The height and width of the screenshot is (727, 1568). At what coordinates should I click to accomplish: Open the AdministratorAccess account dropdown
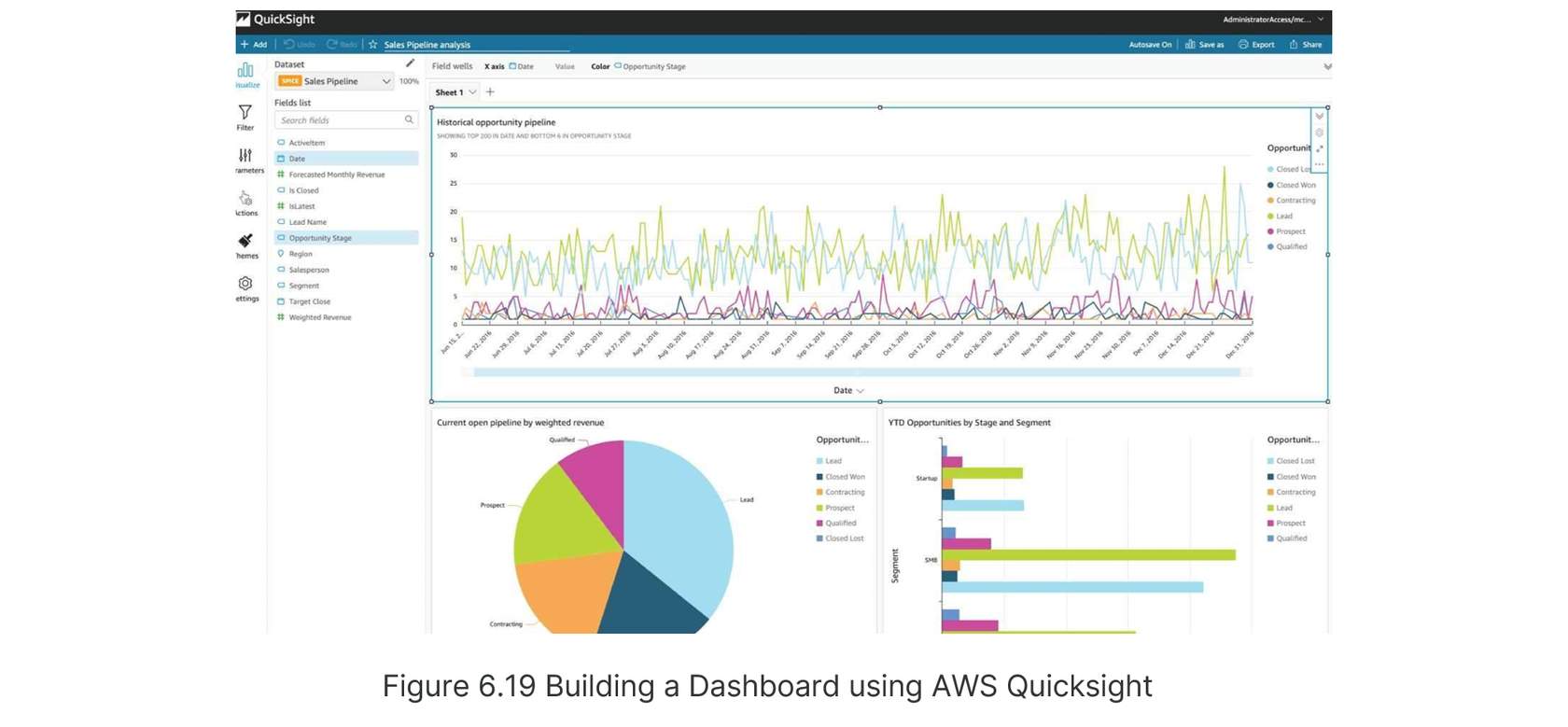[1273, 19]
